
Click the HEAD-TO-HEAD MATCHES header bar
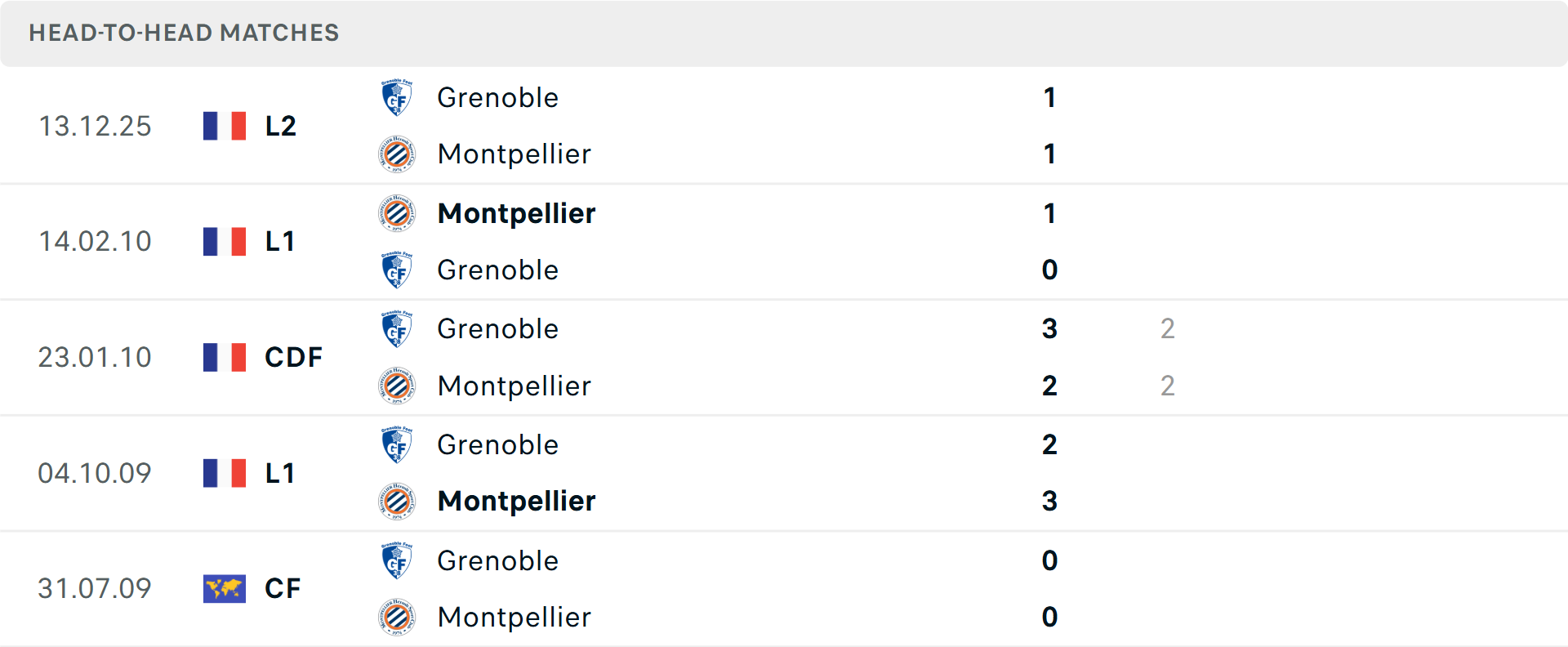[184, 33]
